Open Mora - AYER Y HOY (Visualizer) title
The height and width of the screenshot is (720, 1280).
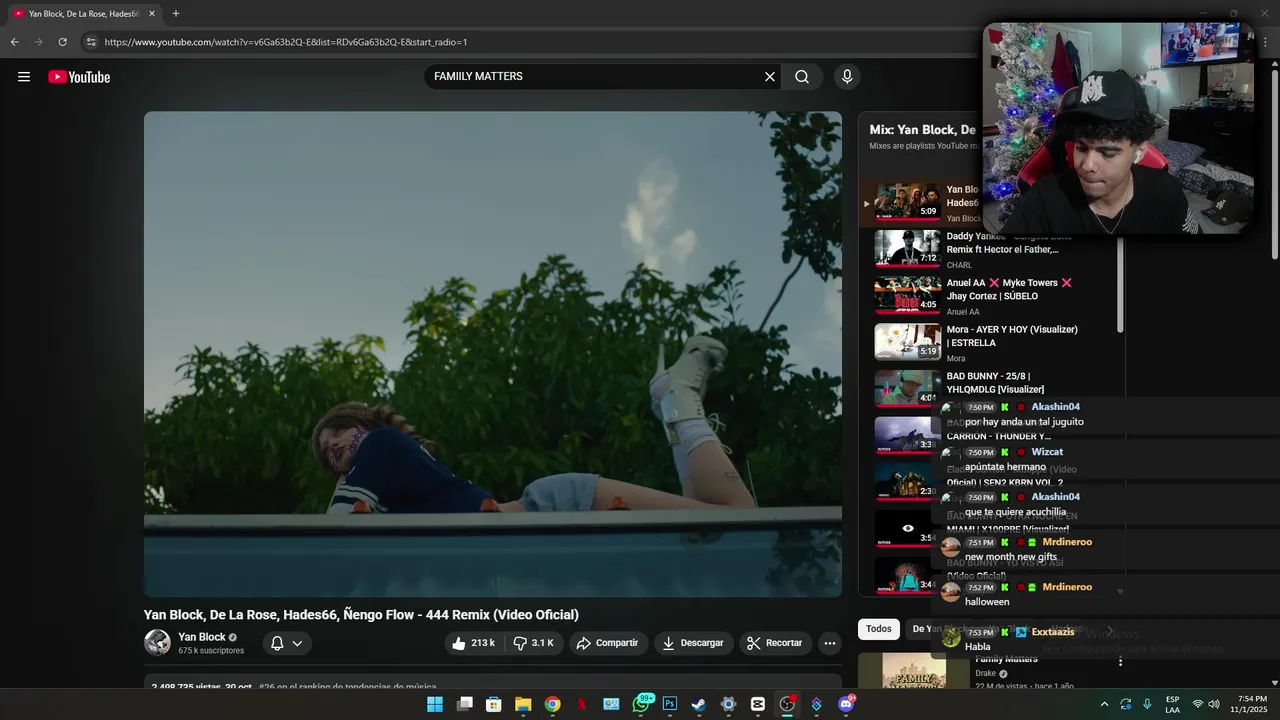click(1012, 336)
